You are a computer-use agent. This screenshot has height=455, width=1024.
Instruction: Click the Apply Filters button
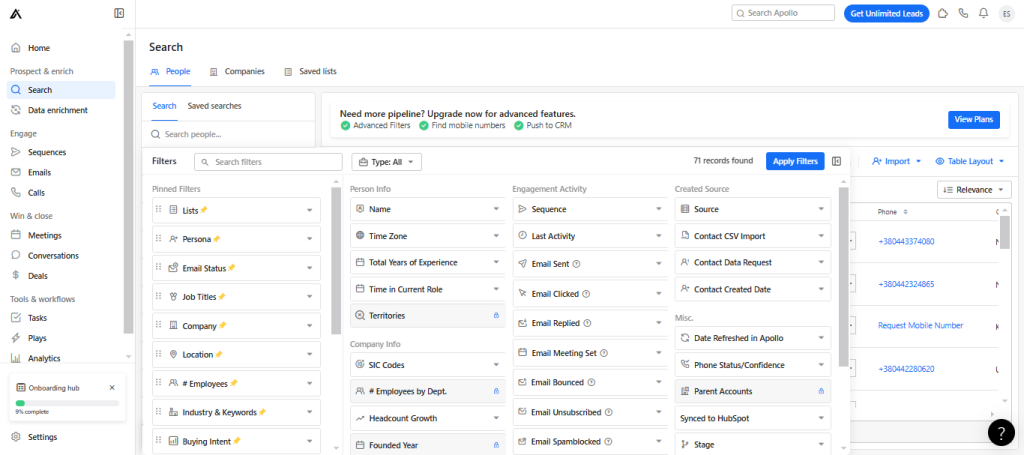[x=795, y=161]
